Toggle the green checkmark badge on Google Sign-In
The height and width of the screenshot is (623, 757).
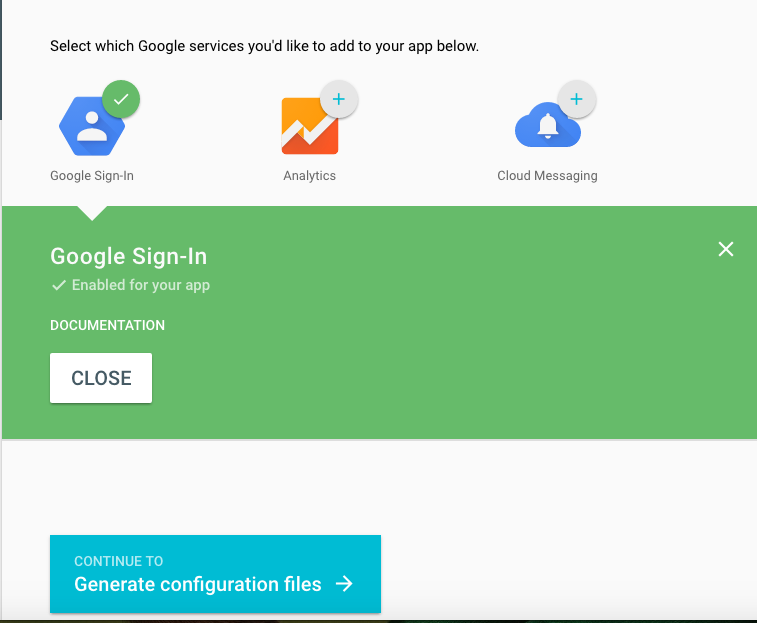[x=121, y=99]
